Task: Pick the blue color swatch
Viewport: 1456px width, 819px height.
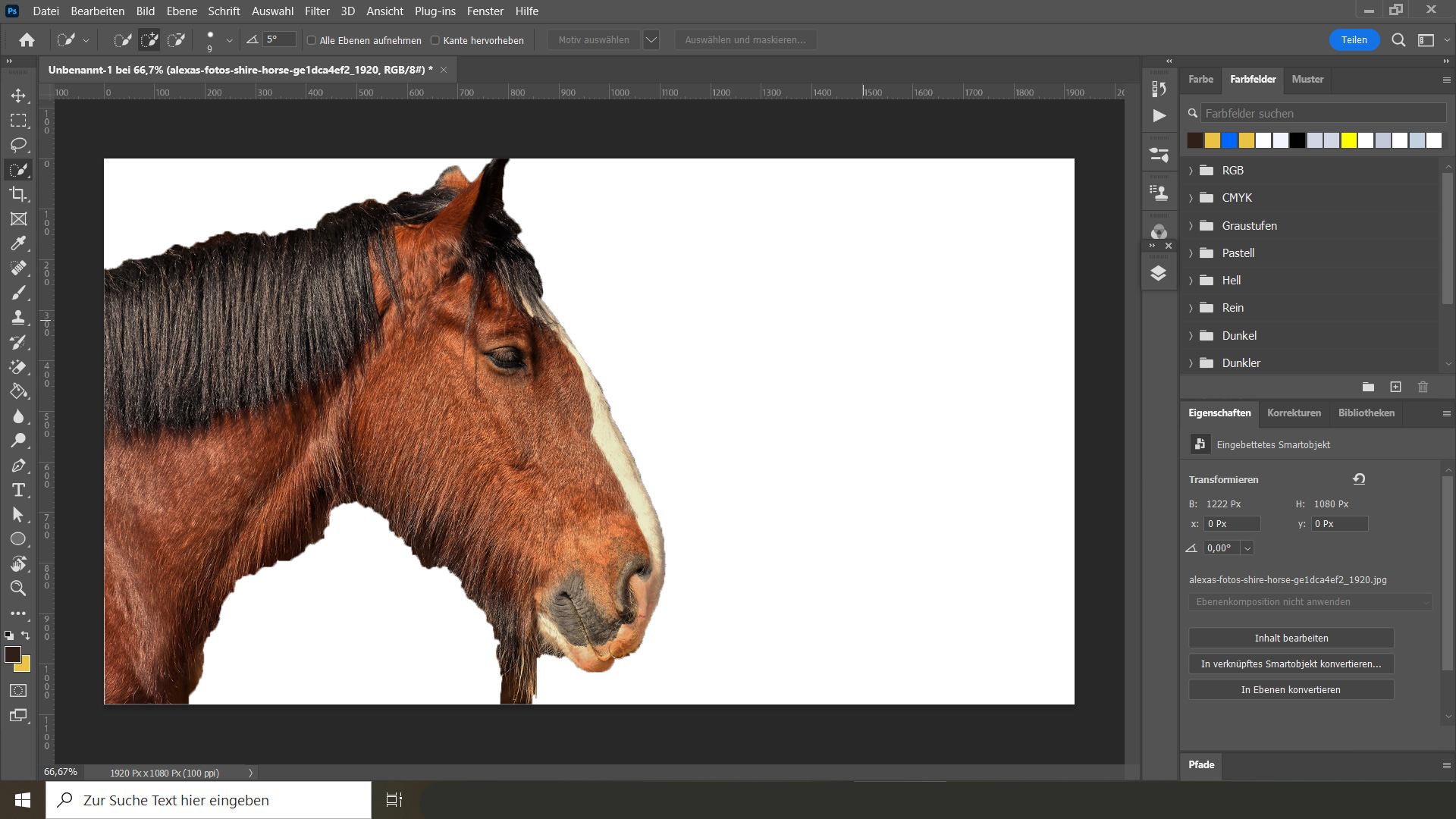Action: pos(1229,140)
